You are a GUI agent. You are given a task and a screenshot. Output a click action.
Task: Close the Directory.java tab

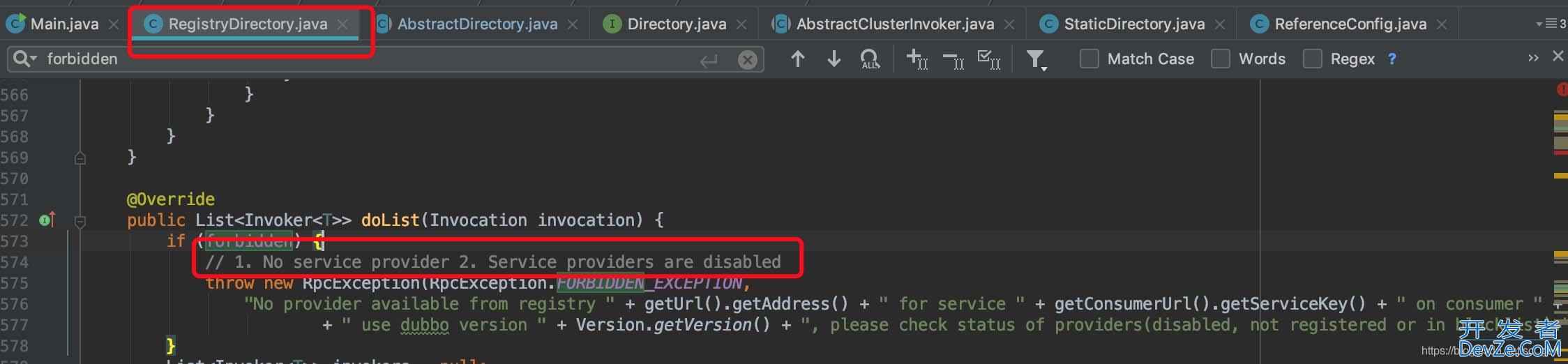click(741, 25)
